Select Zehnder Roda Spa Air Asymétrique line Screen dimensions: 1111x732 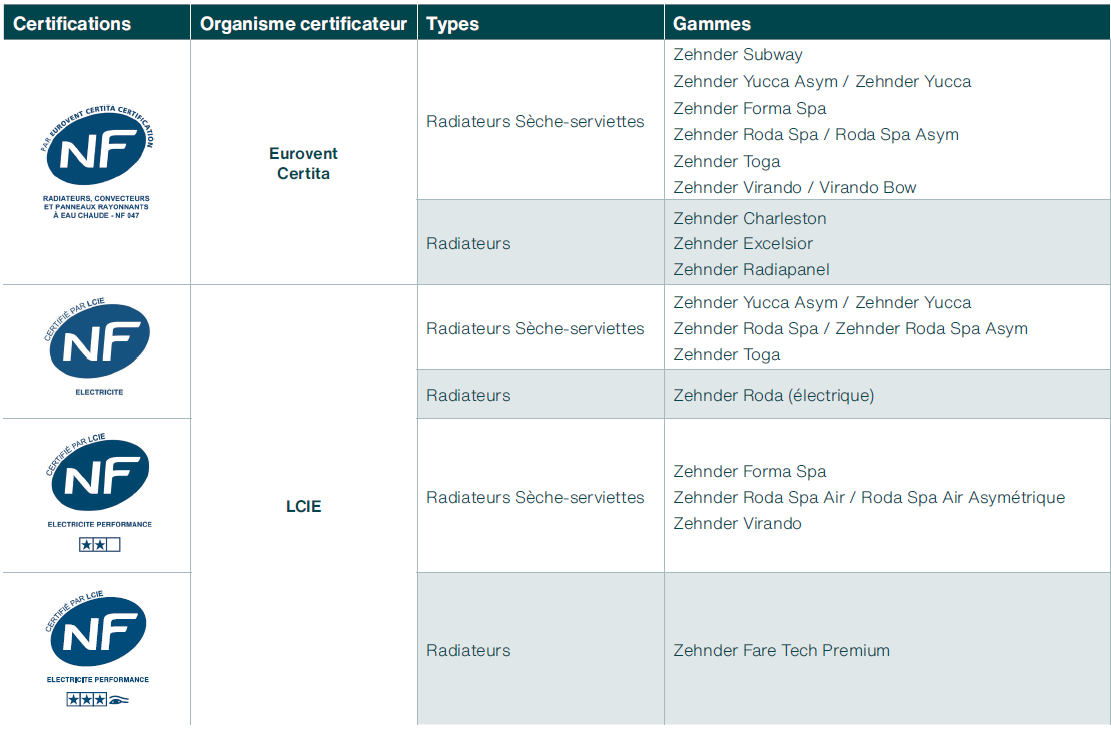(868, 497)
